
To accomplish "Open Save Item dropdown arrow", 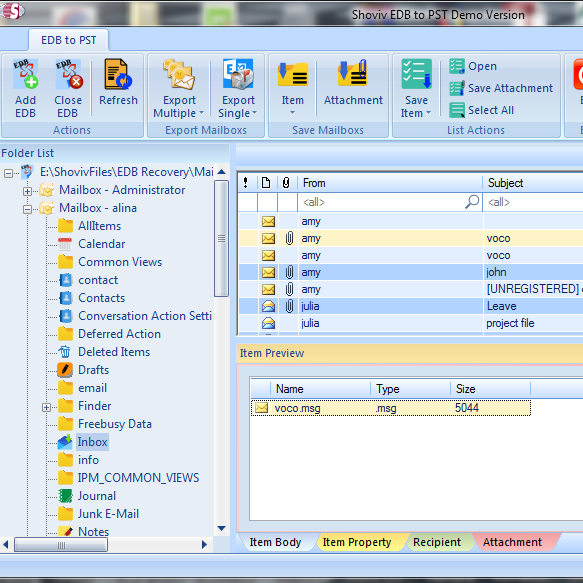I will (428, 113).
